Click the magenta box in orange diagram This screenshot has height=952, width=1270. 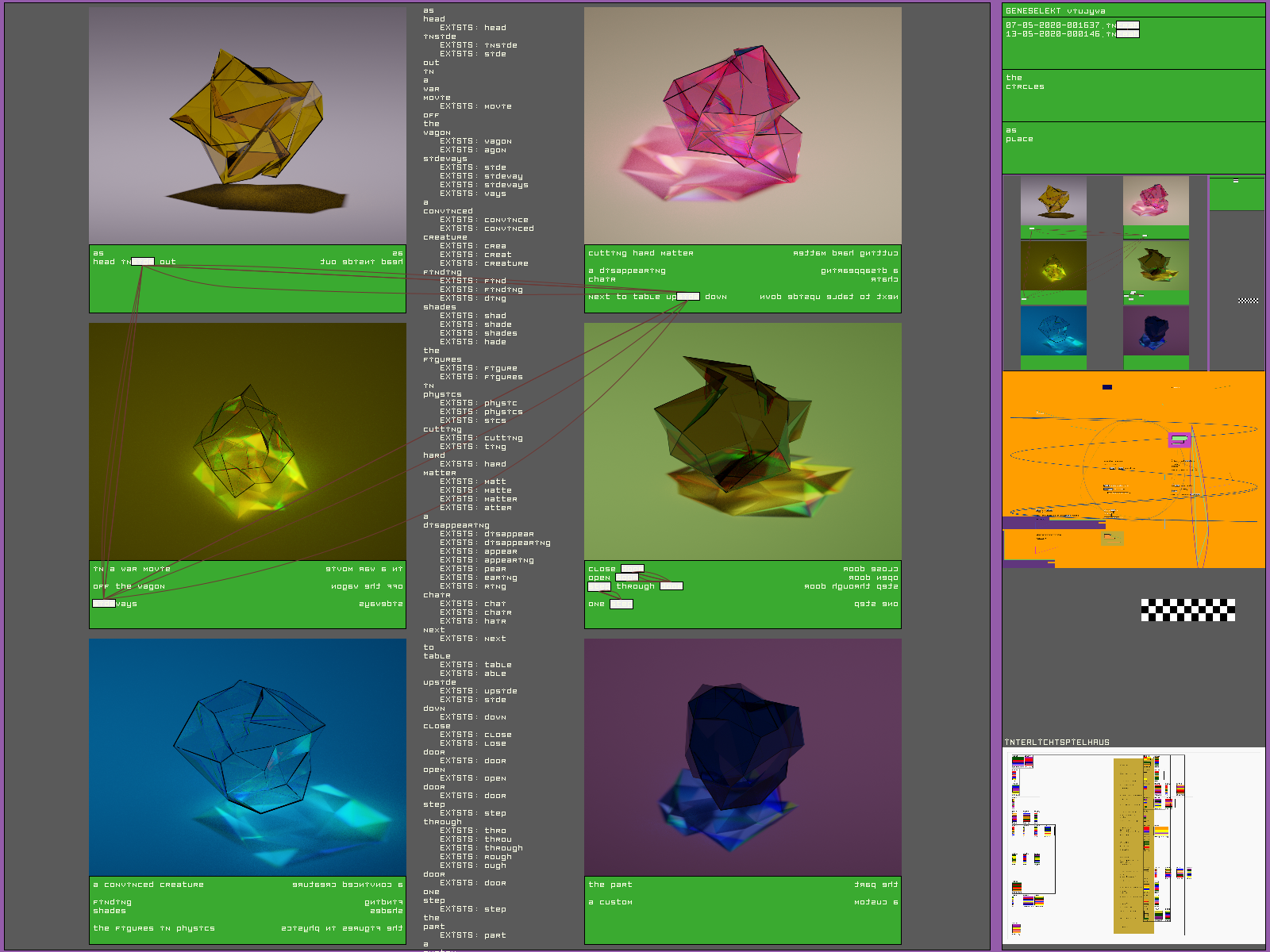point(1180,440)
